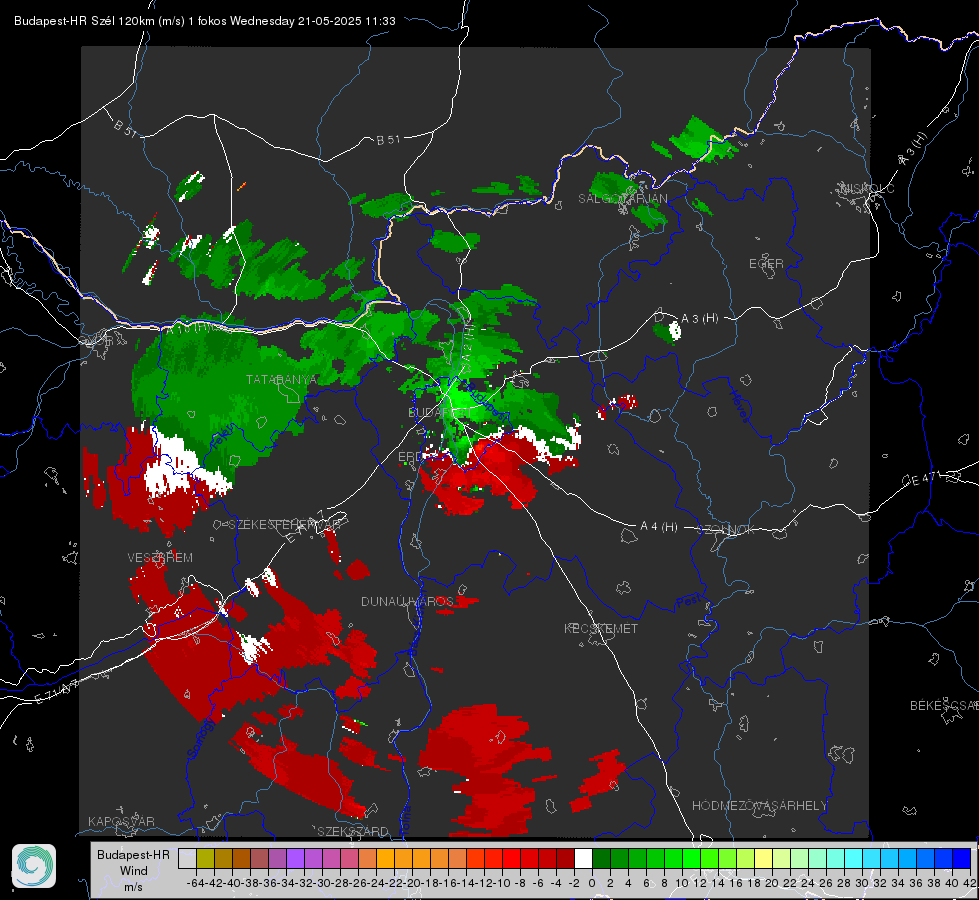The height and width of the screenshot is (900, 979).
Task: Click the swirl logo icon beside the legend
Action: 34,866
